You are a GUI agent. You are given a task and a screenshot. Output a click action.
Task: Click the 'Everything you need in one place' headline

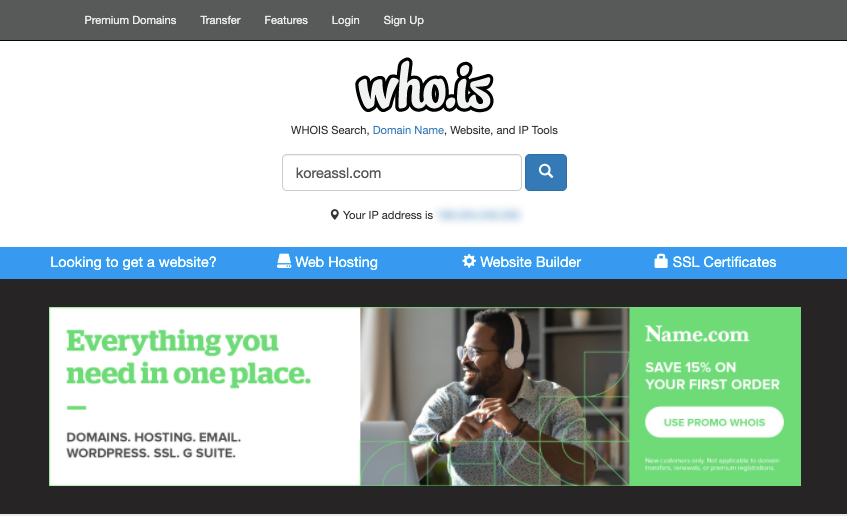pos(188,357)
